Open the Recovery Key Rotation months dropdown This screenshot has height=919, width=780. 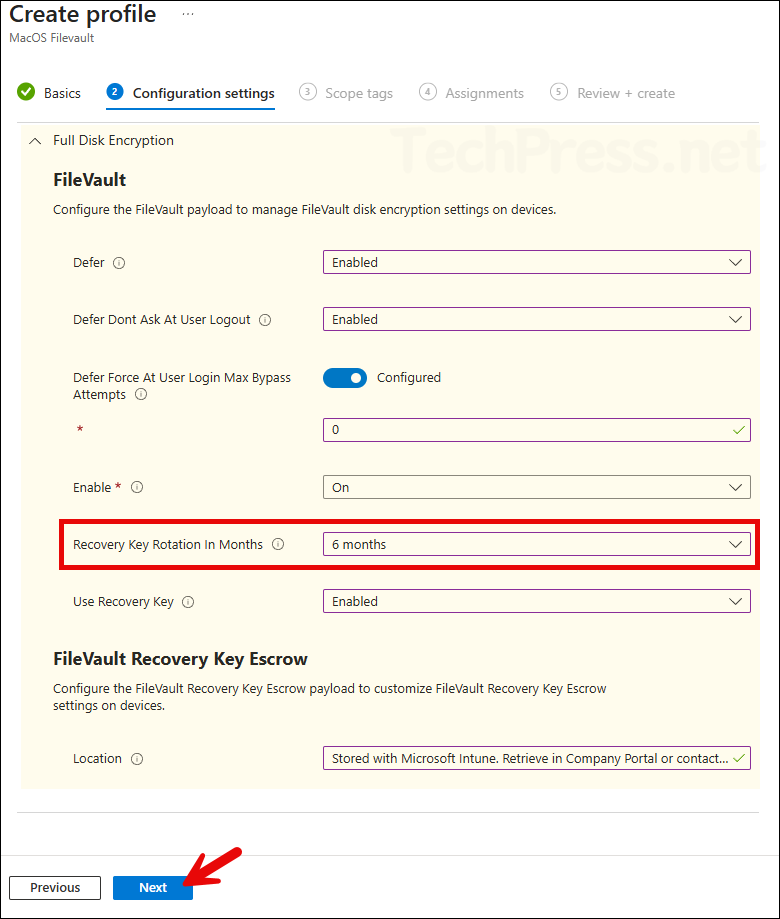click(537, 544)
